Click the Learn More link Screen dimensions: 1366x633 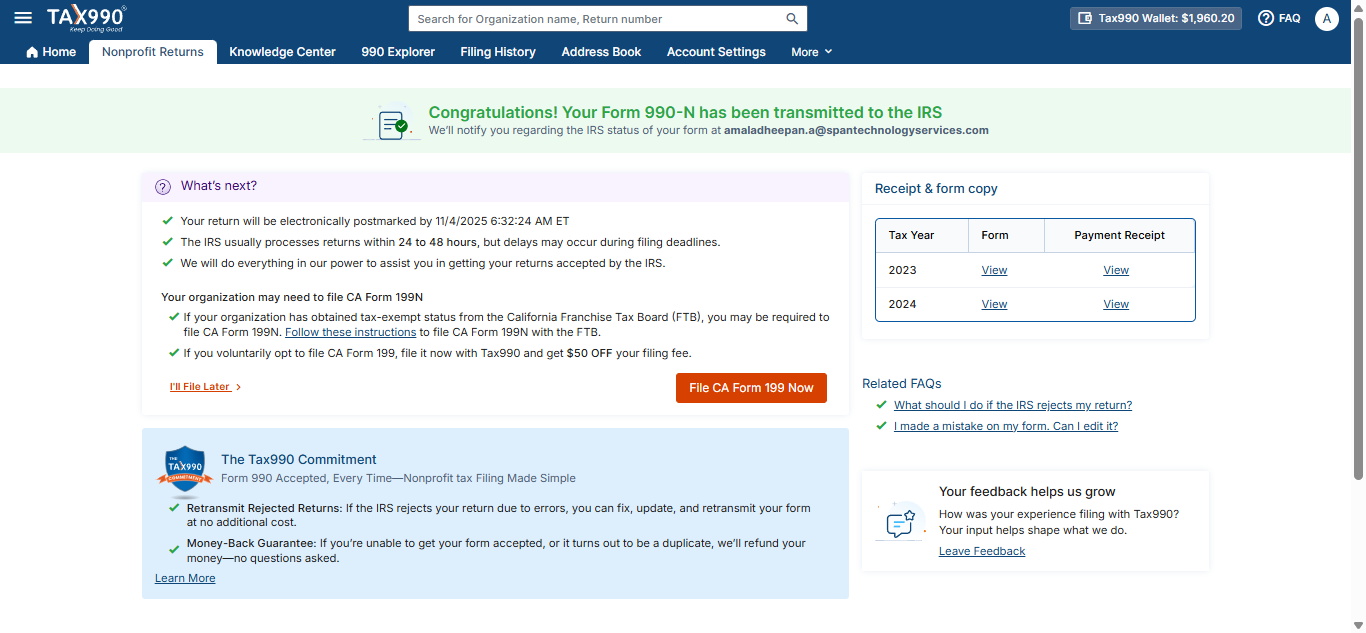(185, 578)
